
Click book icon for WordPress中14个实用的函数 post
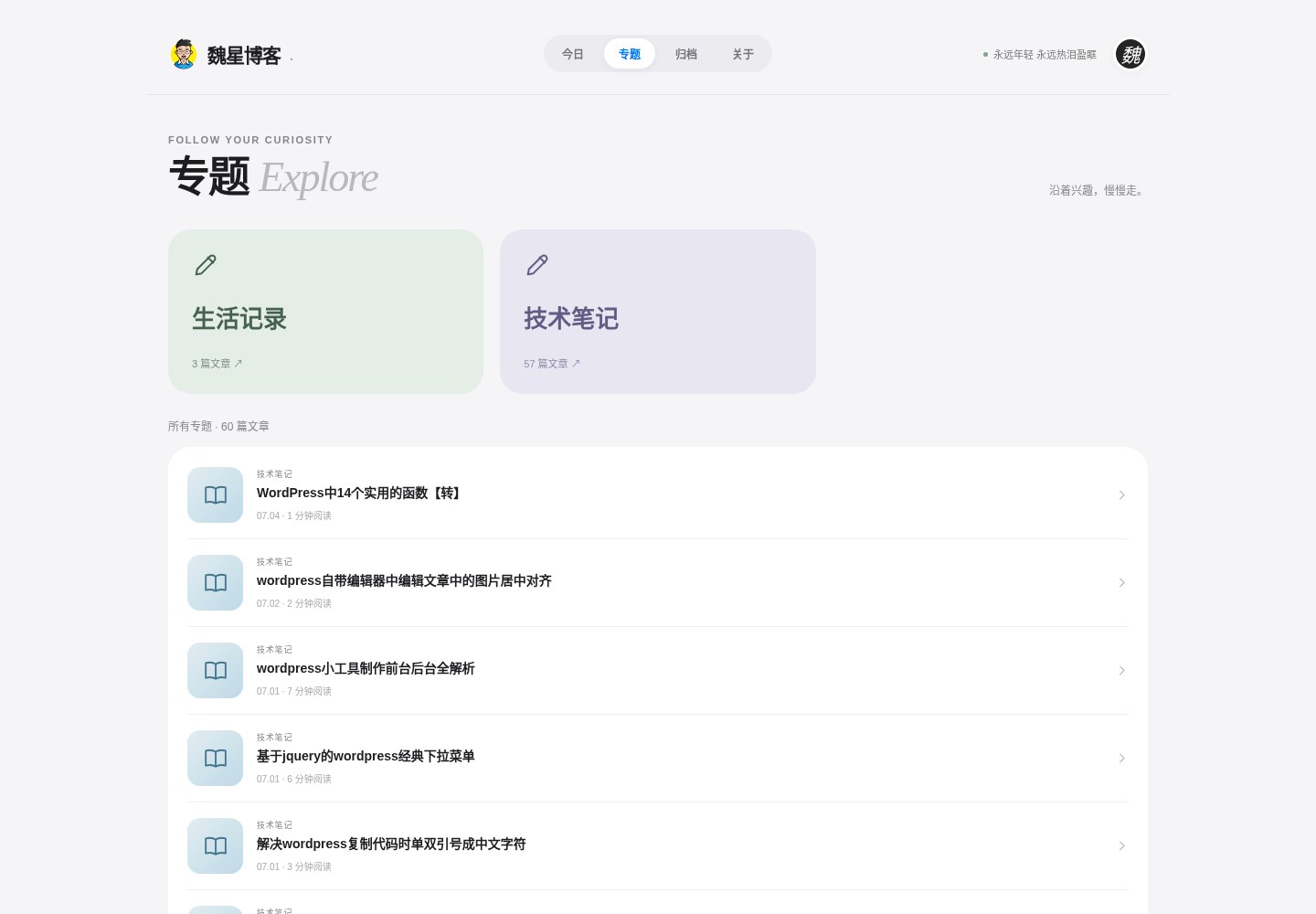pos(216,495)
